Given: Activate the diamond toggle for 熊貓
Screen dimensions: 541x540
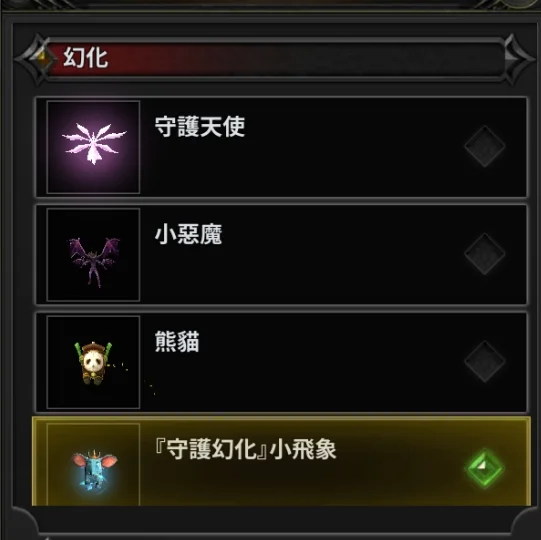Looking at the screenshot, I should click(x=485, y=361).
